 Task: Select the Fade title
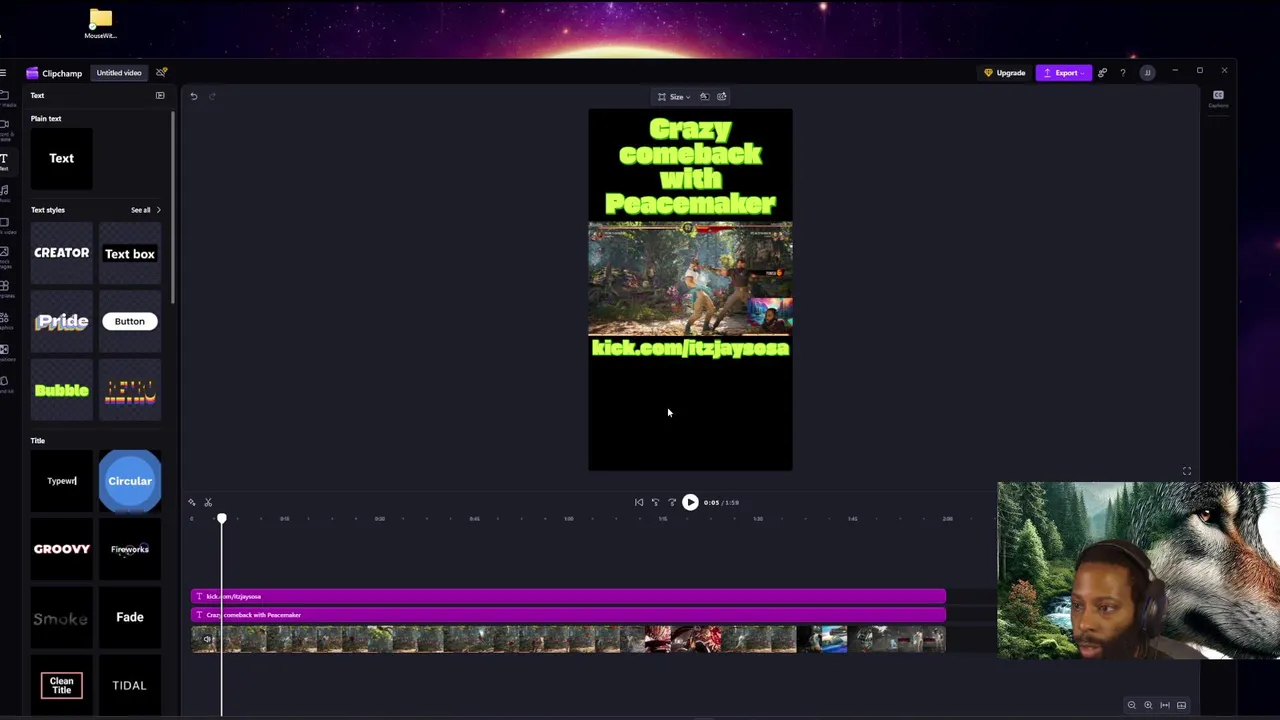tap(130, 617)
